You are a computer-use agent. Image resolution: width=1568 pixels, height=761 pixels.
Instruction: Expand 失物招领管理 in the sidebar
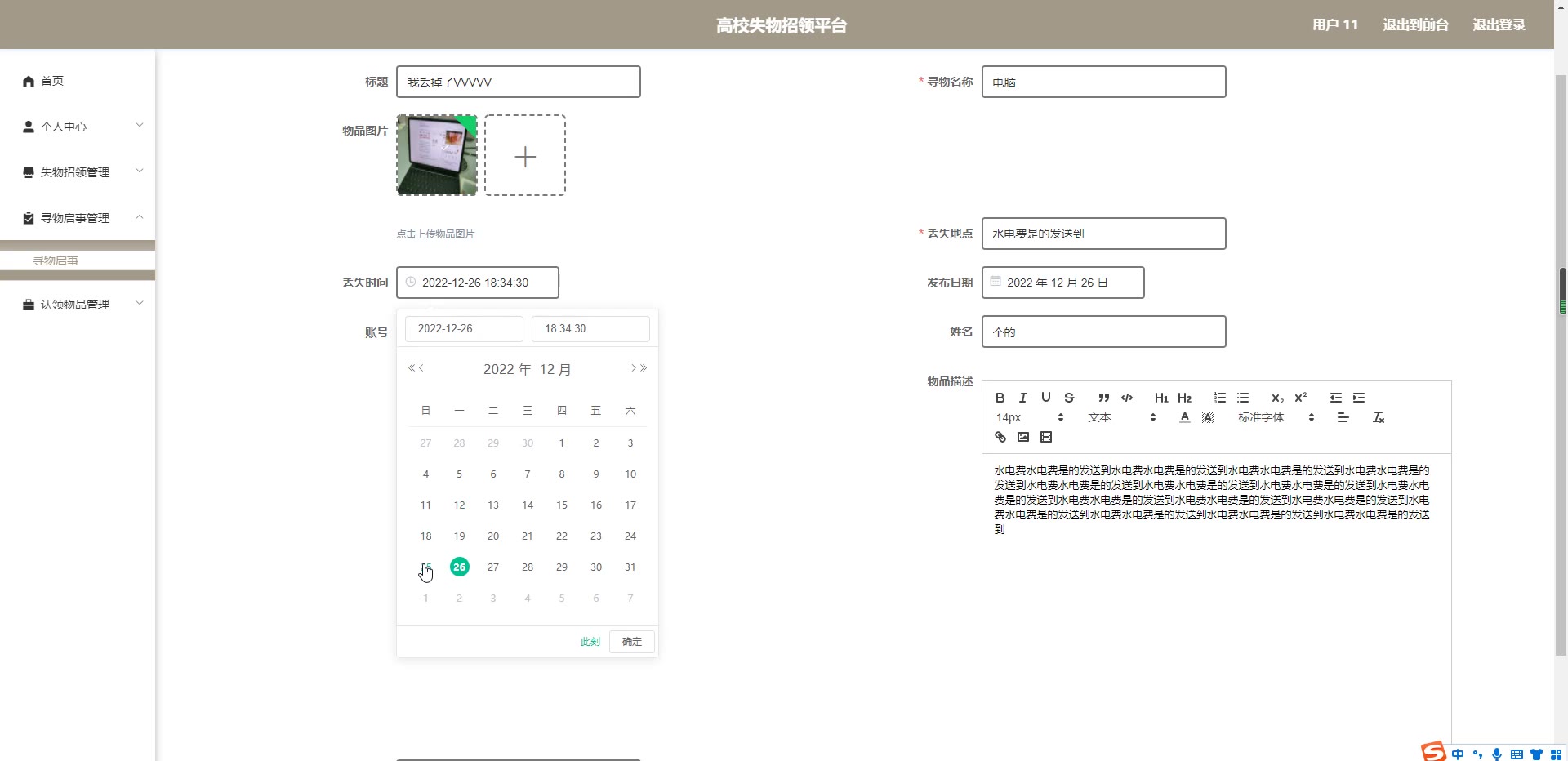pos(82,172)
